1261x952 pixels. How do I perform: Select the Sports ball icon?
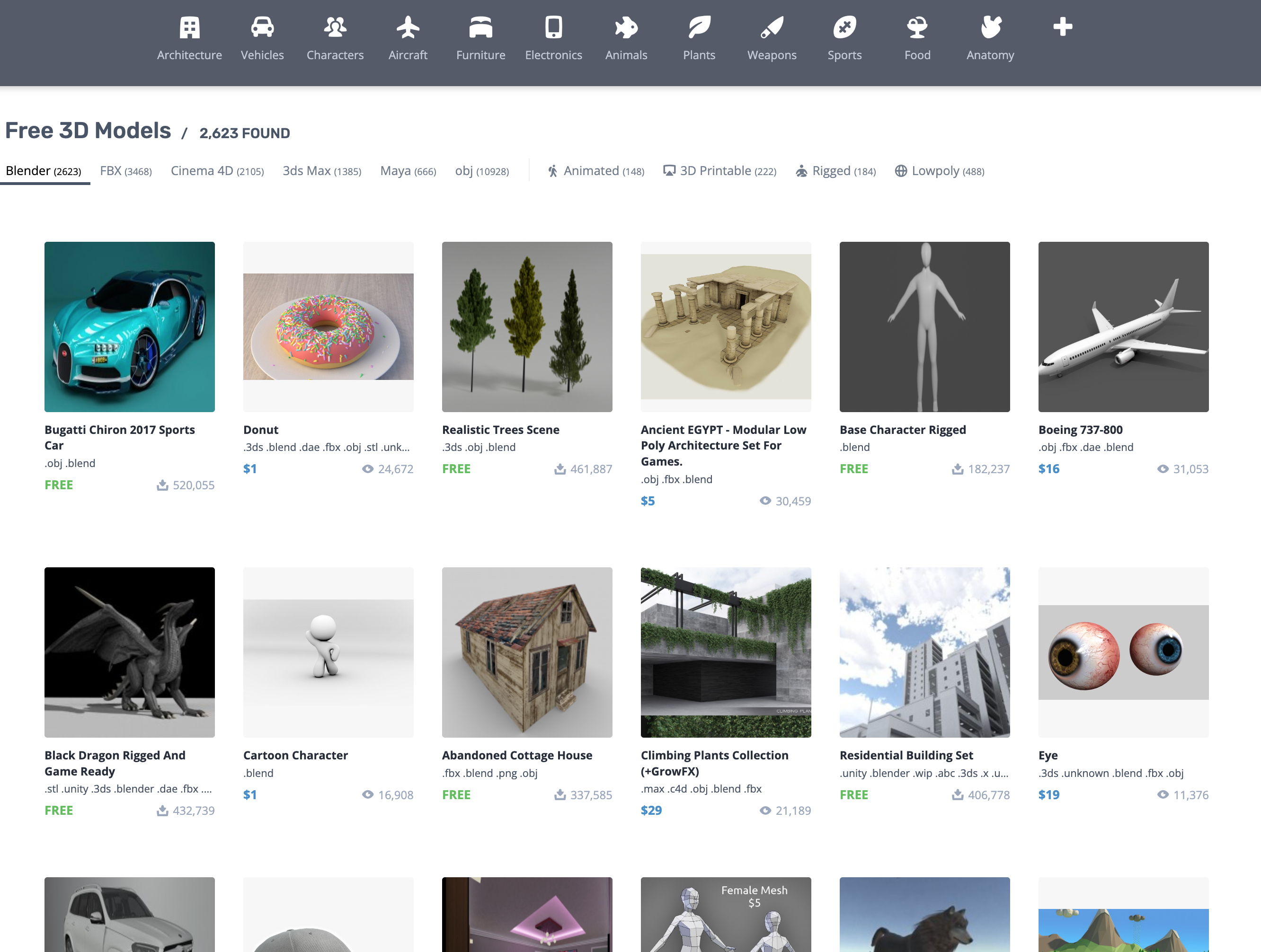pyautogui.click(x=844, y=27)
